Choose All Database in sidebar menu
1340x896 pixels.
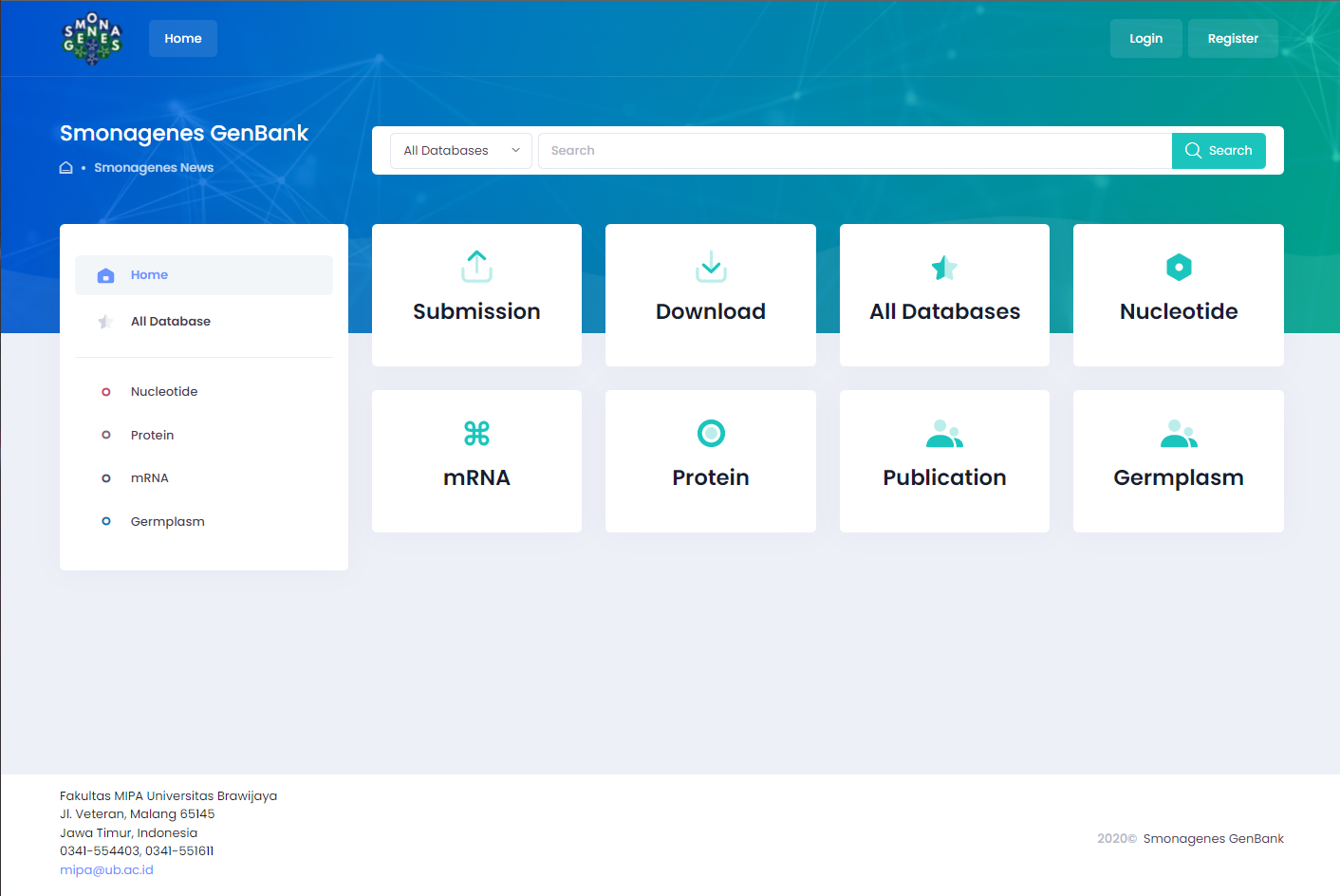click(x=171, y=322)
